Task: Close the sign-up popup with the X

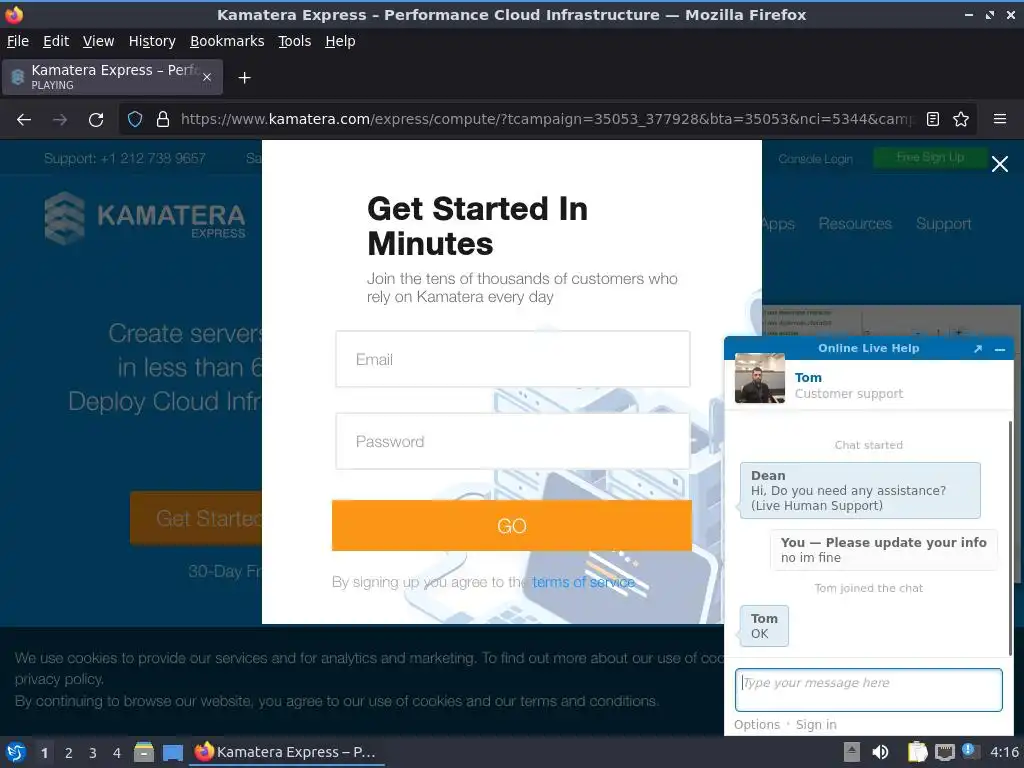Action: [1000, 164]
